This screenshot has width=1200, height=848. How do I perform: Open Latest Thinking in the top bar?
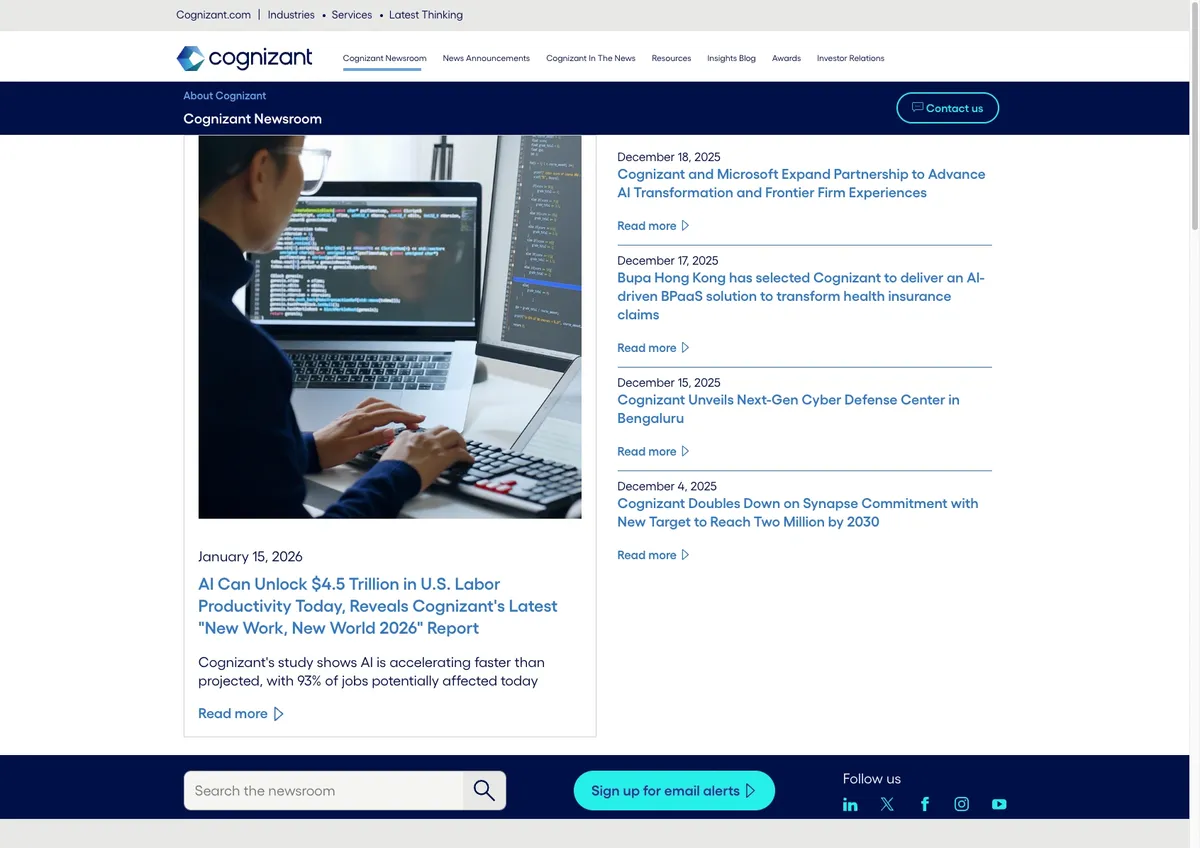pyautogui.click(x=426, y=15)
